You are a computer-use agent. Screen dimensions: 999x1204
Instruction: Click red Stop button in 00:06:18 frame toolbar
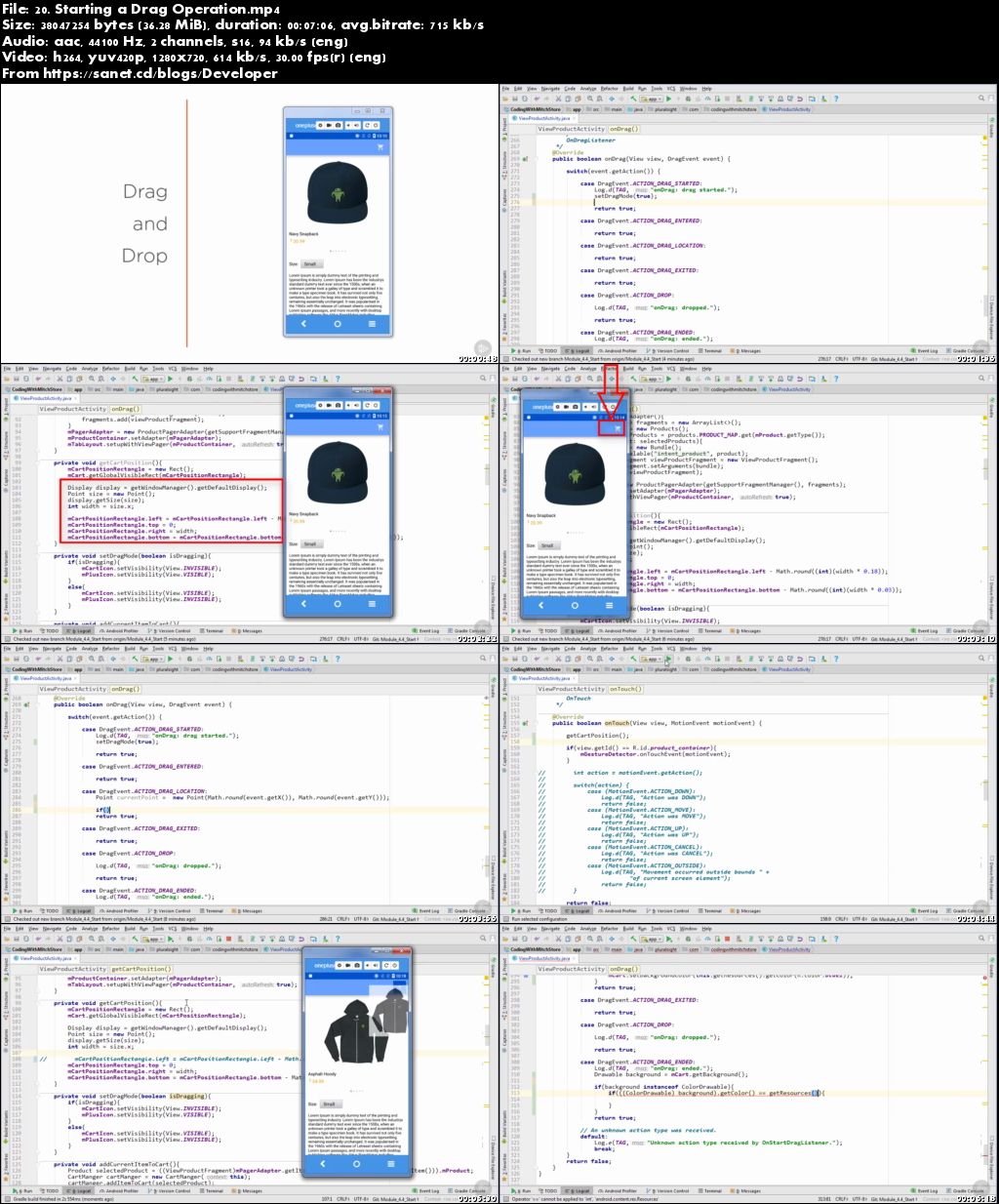click(x=727, y=939)
